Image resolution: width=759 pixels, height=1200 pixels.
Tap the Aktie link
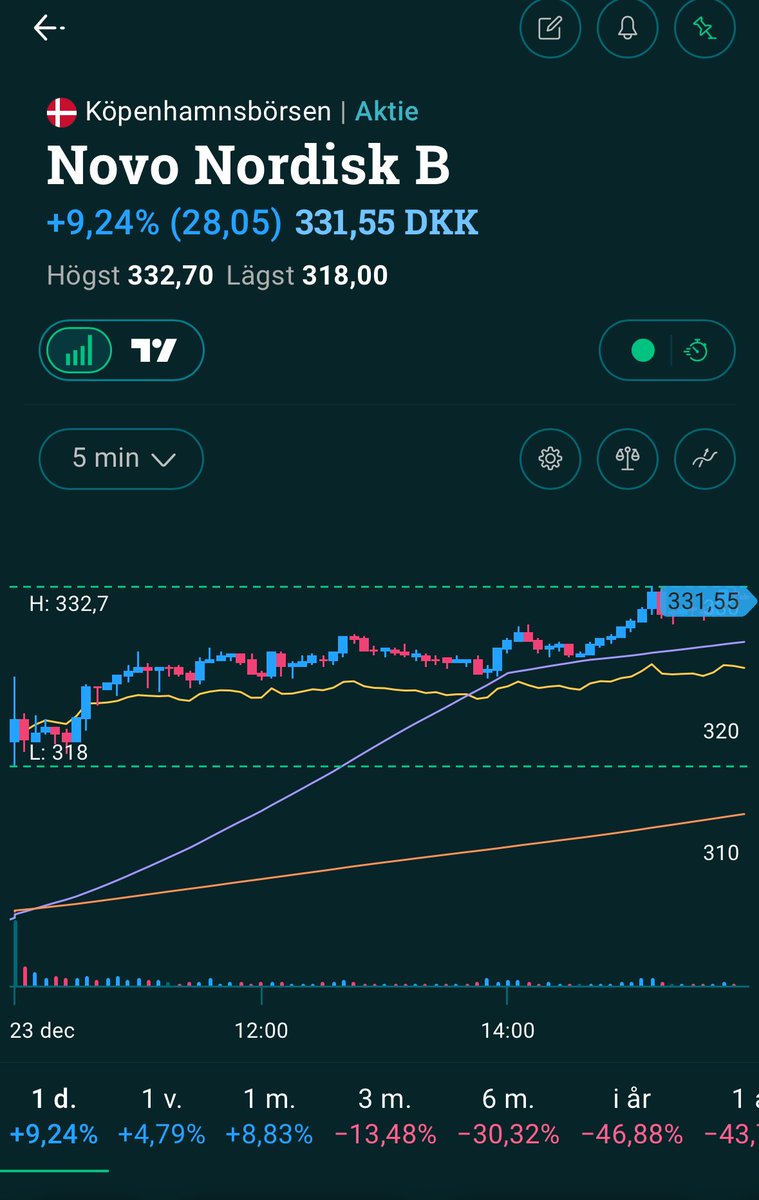387,112
